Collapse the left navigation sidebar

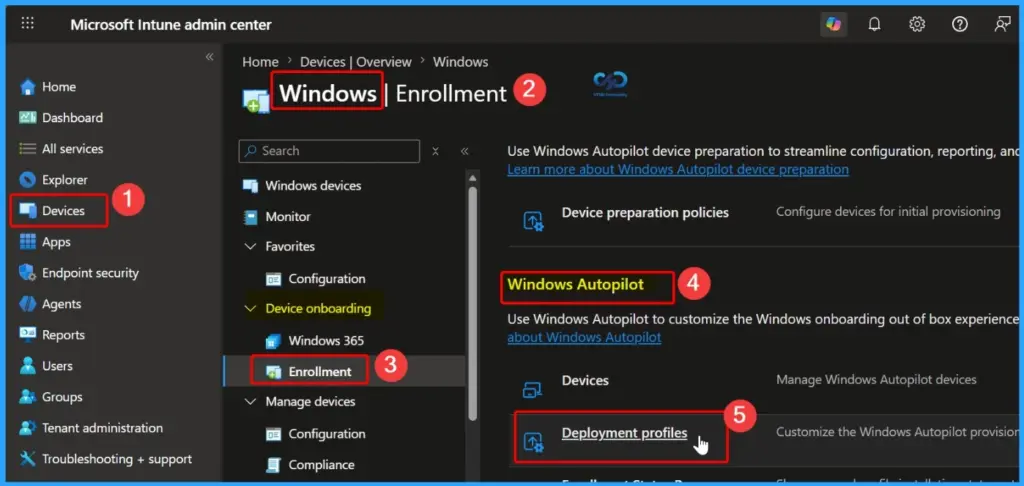click(x=210, y=57)
